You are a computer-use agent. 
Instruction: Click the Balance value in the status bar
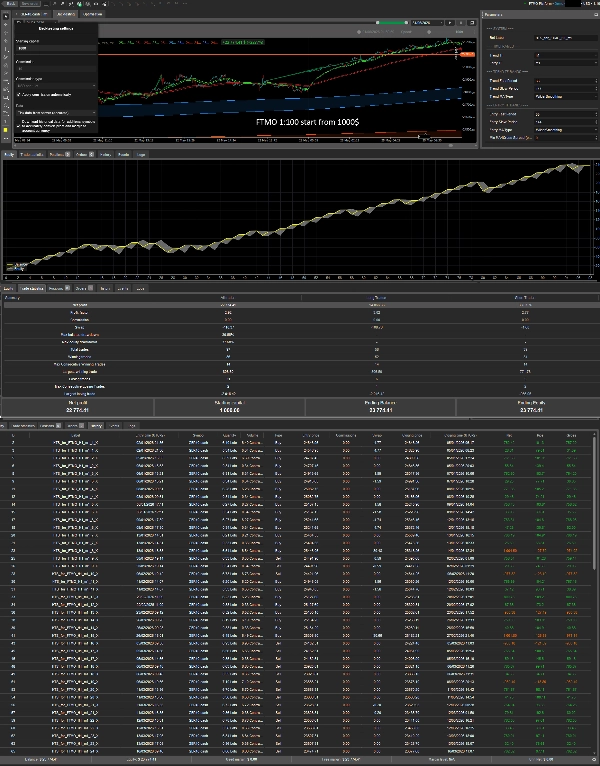(x=40, y=760)
